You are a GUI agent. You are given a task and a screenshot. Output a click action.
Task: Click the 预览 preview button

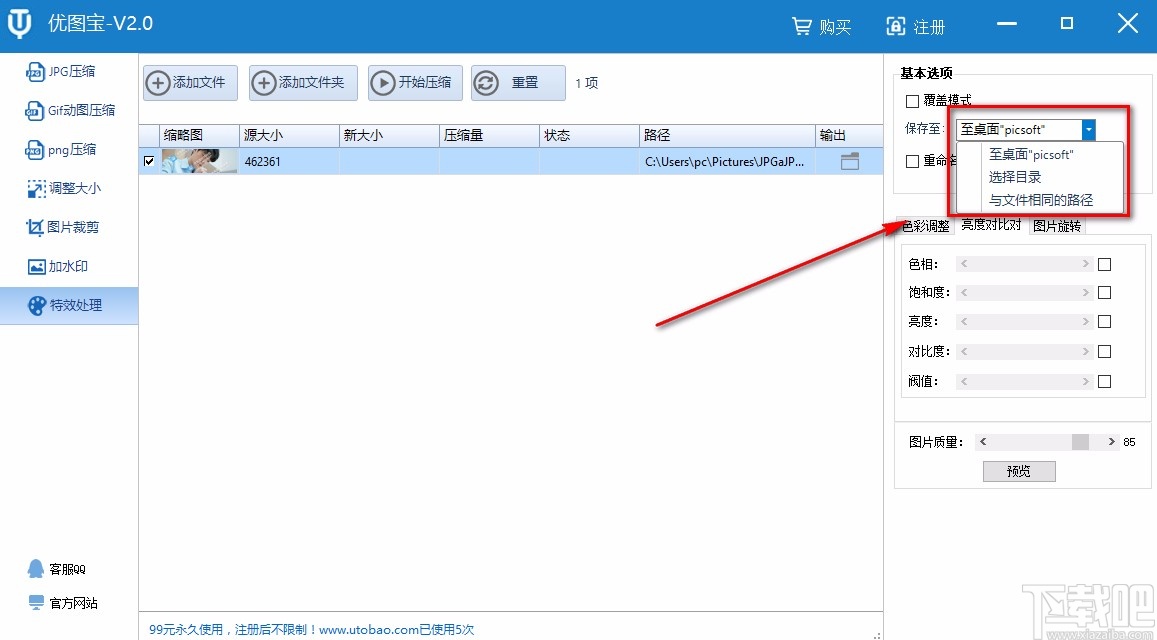[1019, 471]
